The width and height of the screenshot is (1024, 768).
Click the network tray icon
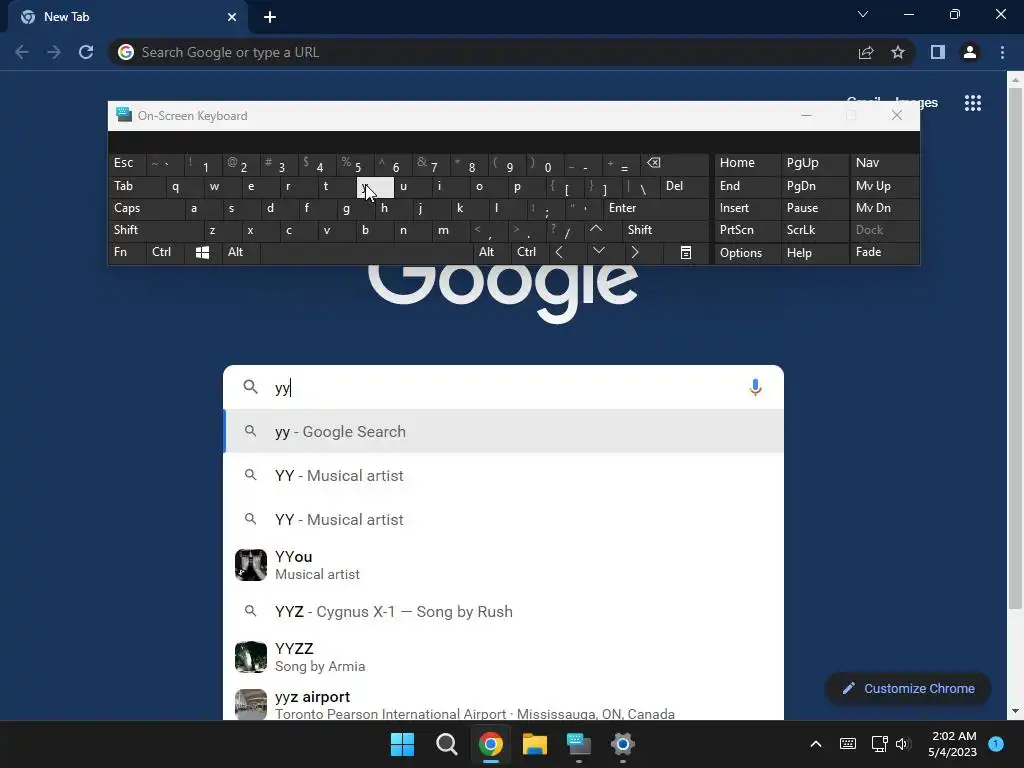click(x=879, y=744)
